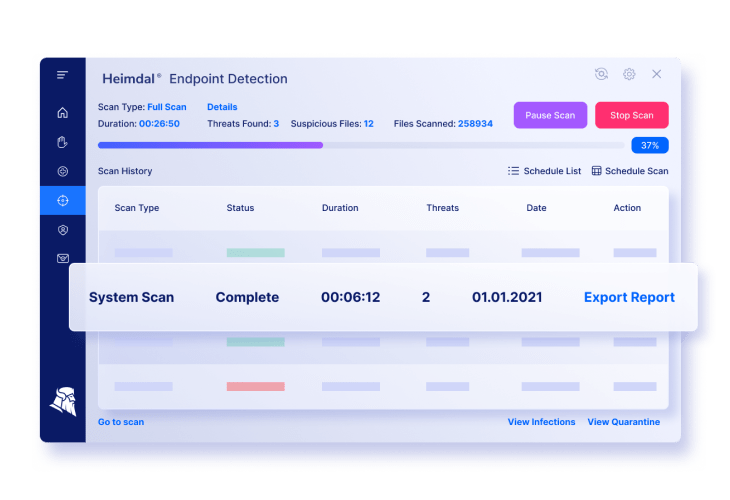This screenshot has width=730, height=500.
Task: Click the scan refresh icon in the header
Action: [x=602, y=74]
